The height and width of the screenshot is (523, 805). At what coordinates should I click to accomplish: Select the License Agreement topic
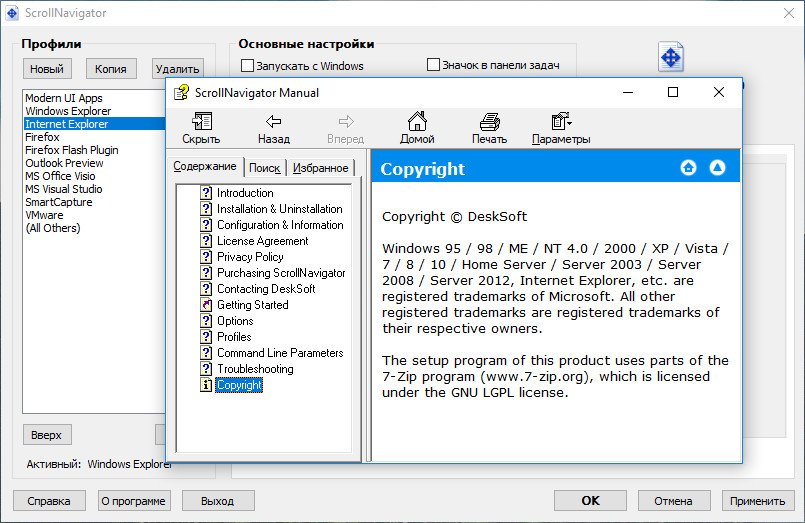tap(262, 241)
